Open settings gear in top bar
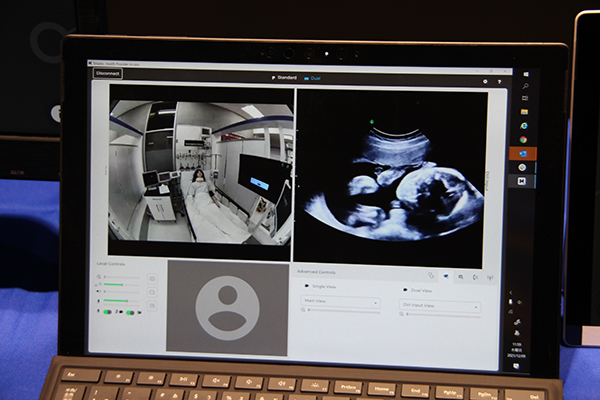 [485, 81]
